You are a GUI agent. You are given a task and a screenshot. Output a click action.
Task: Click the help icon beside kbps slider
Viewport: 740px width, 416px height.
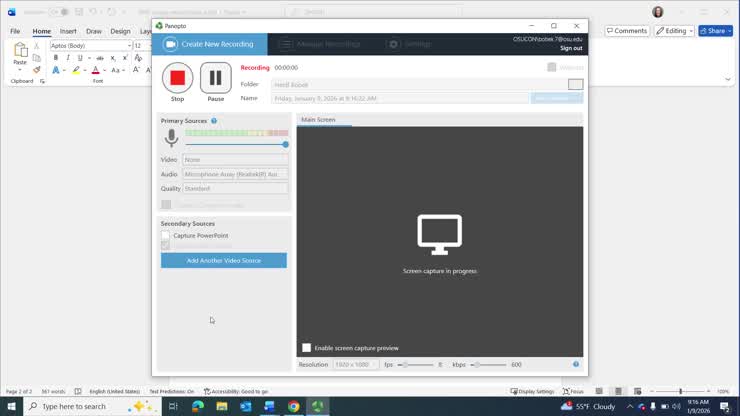pos(576,364)
